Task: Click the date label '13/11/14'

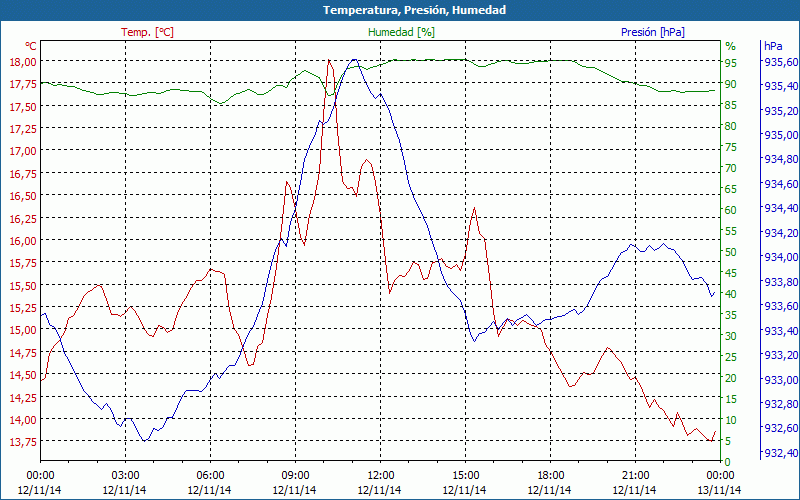Action: [719, 490]
